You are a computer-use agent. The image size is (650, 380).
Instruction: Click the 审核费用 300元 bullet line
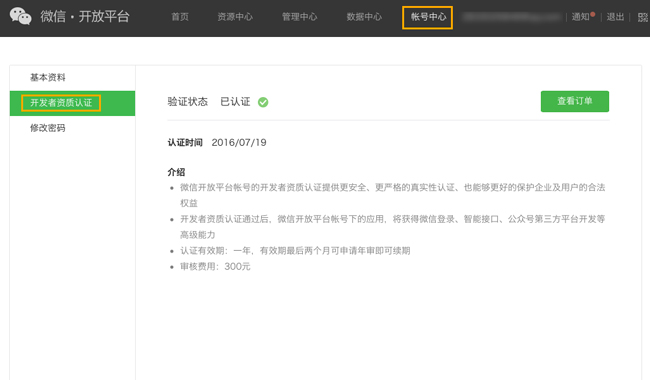215,266
